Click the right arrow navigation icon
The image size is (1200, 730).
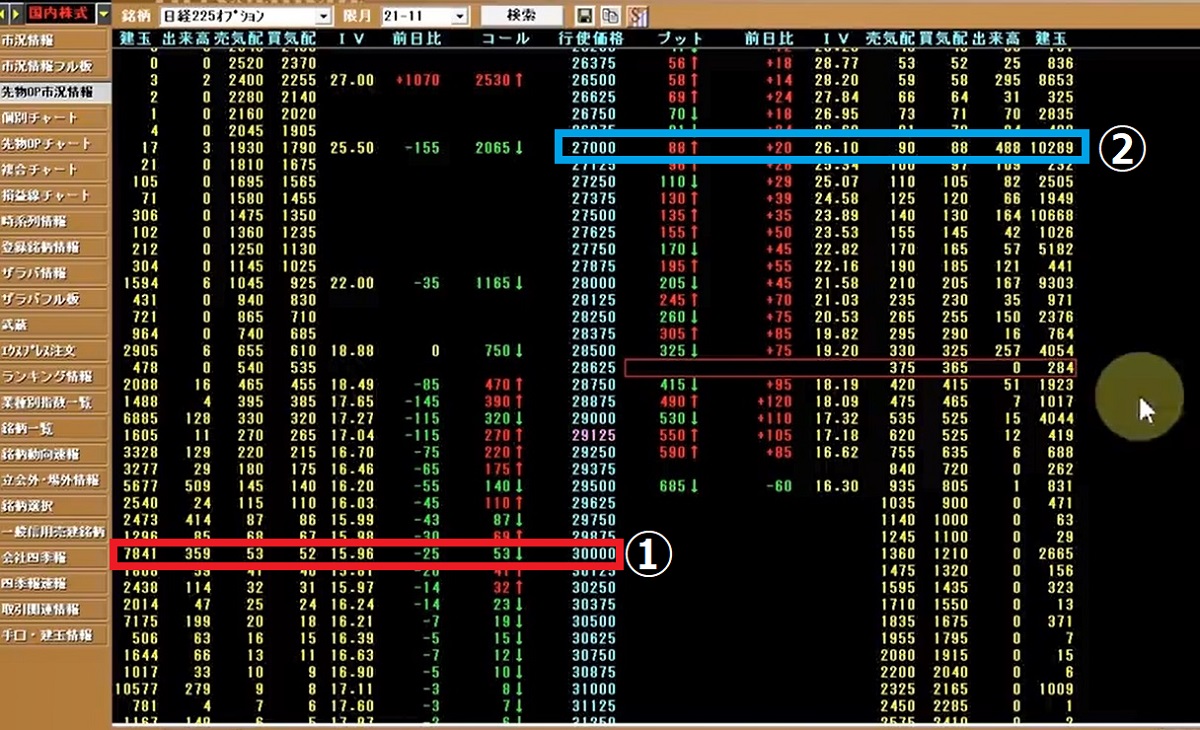click(17, 14)
